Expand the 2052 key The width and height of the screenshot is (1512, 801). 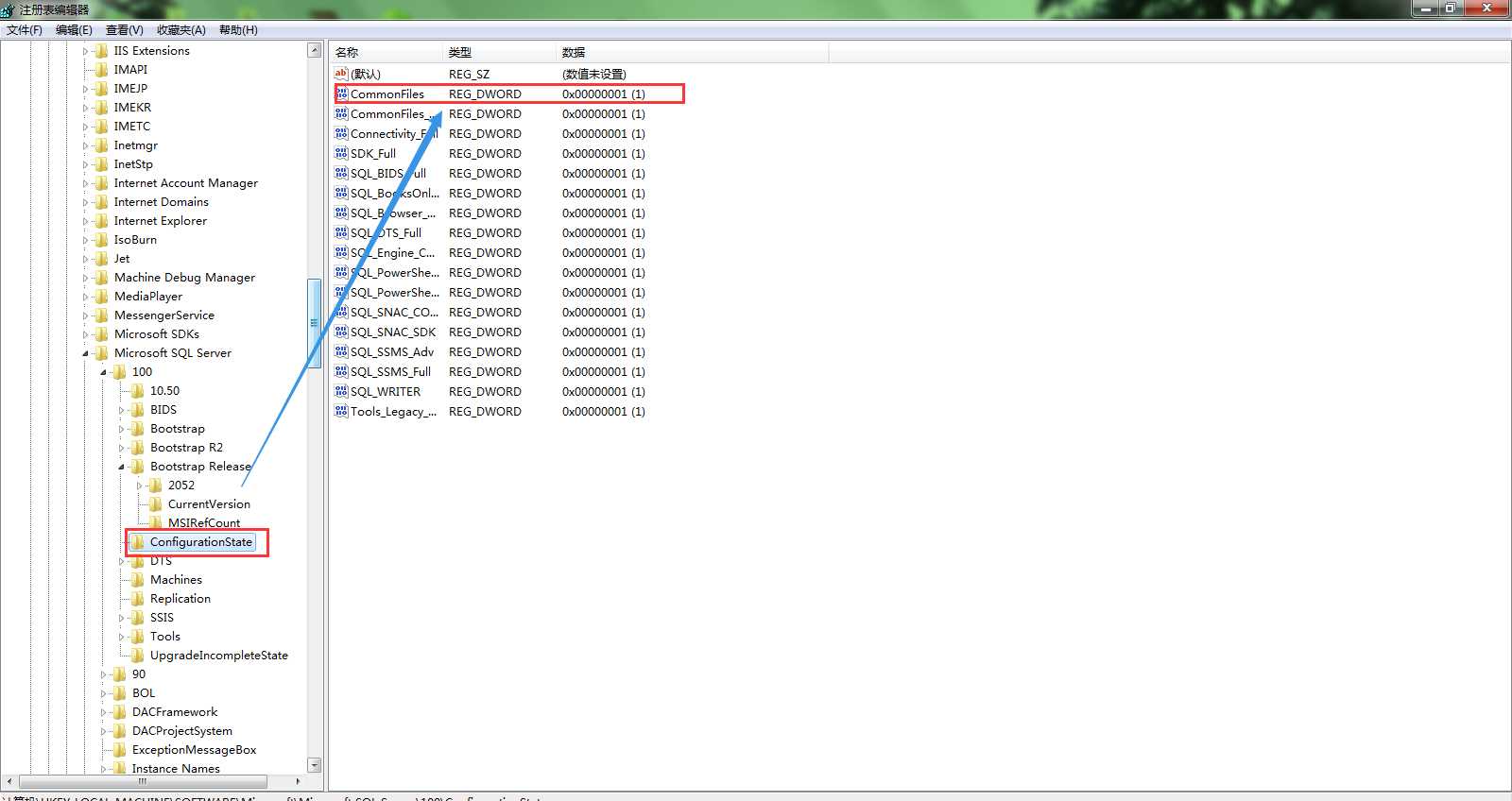(139, 486)
